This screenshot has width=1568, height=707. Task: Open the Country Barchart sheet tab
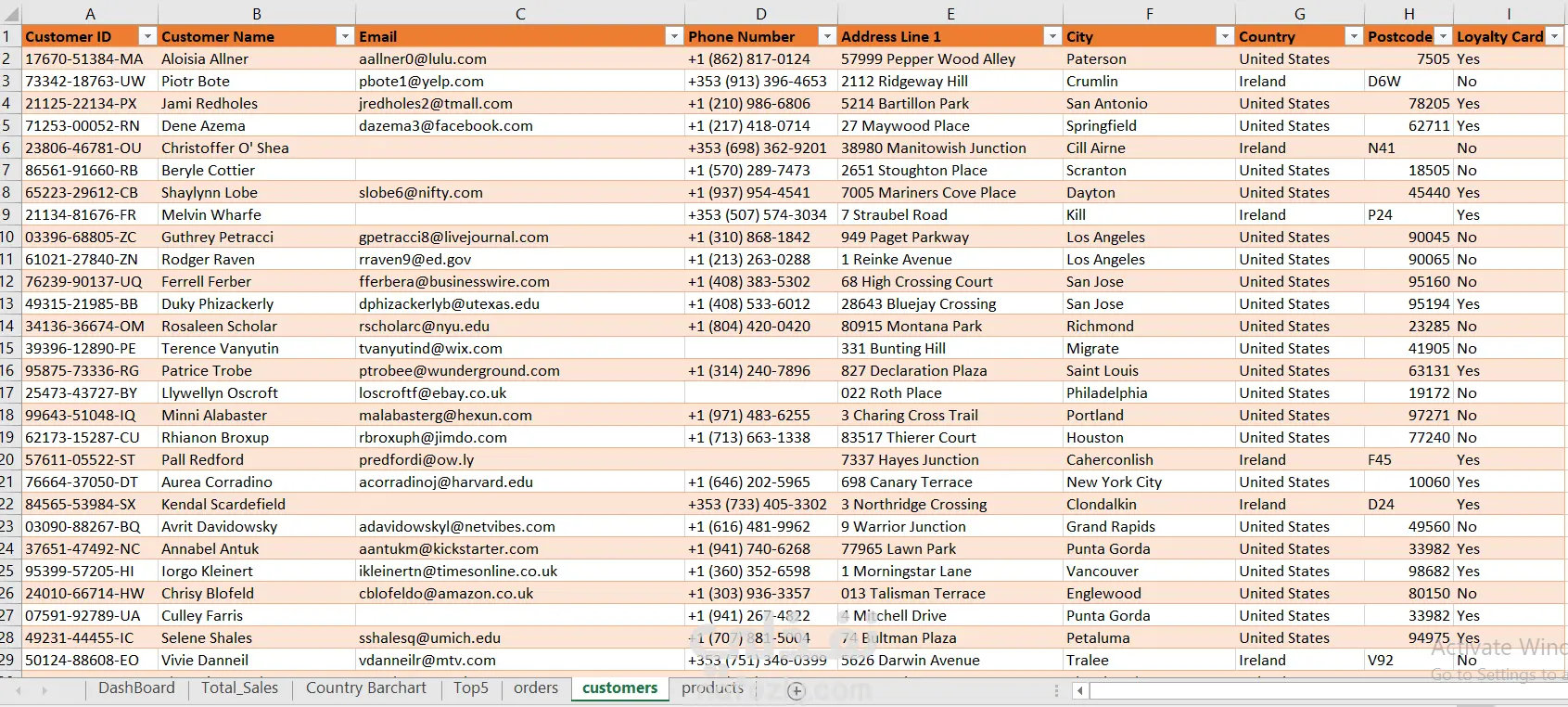[366, 688]
